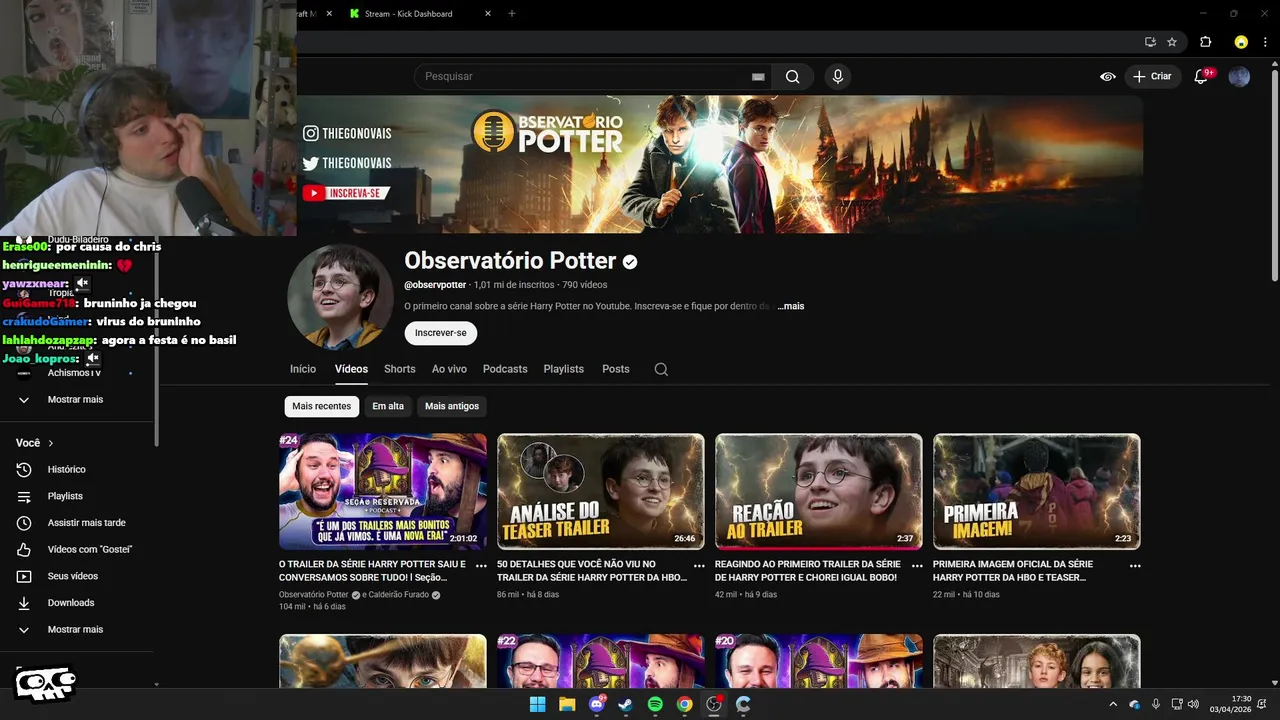Expand channel description with ...mais
Image resolution: width=1280 pixels, height=720 pixels.
[791, 306]
